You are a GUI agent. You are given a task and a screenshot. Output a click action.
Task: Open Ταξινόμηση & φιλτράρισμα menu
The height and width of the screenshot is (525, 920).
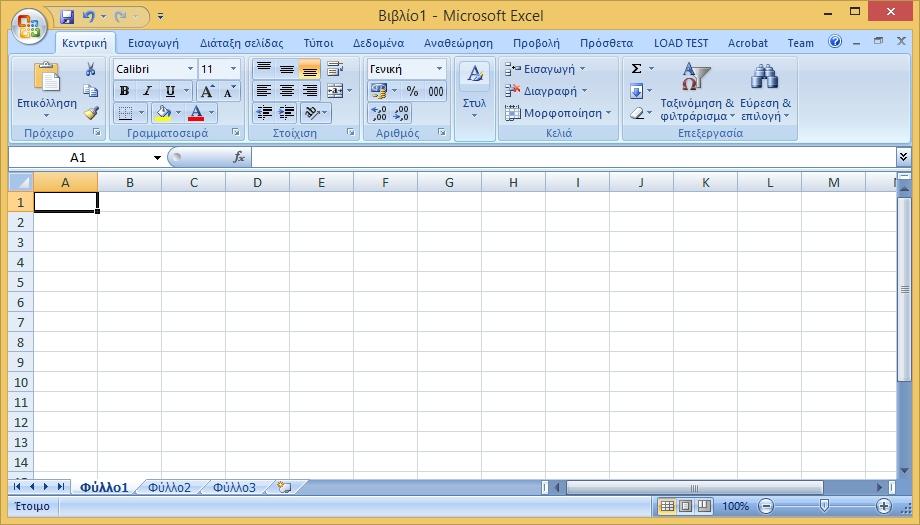coord(697,92)
